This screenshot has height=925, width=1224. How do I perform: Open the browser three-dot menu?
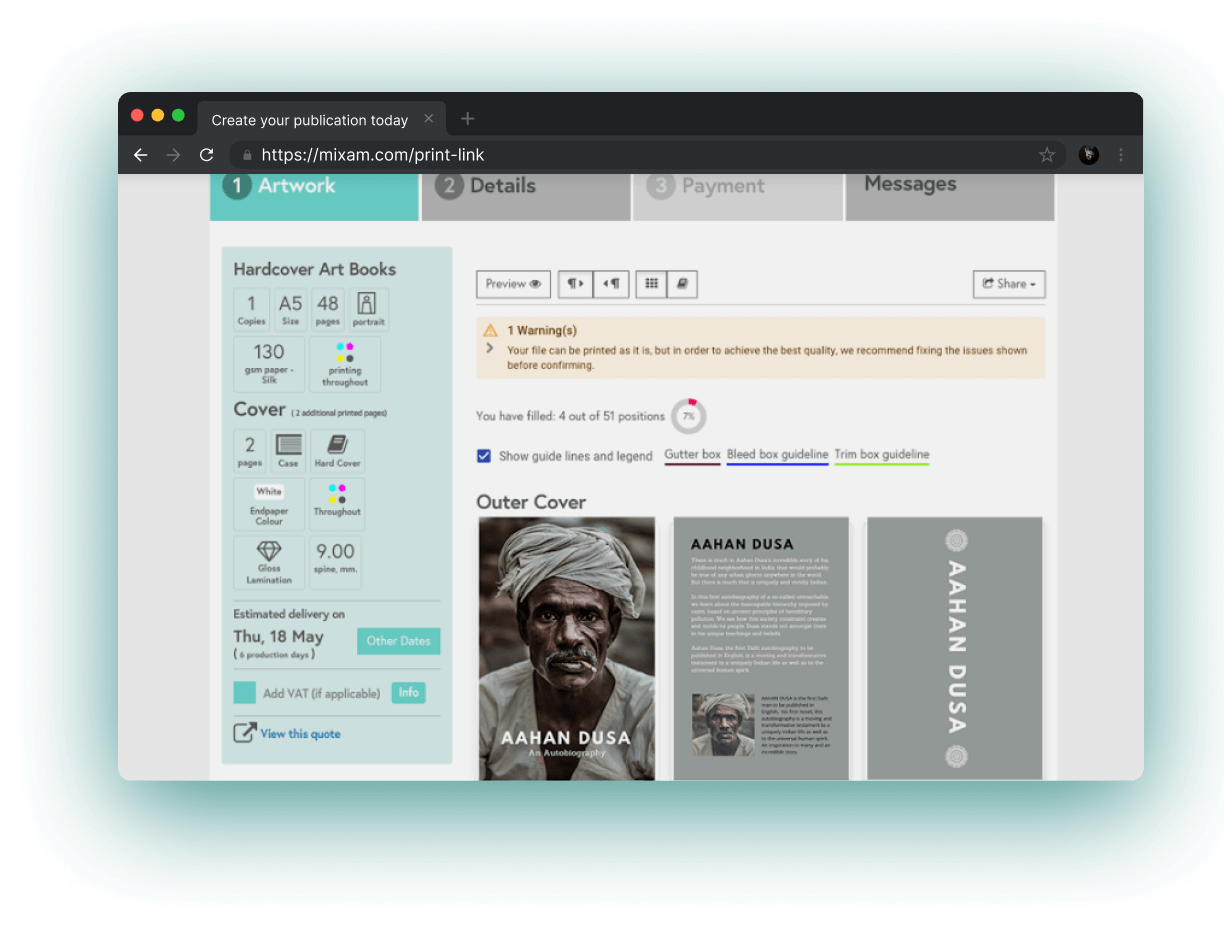point(1121,155)
